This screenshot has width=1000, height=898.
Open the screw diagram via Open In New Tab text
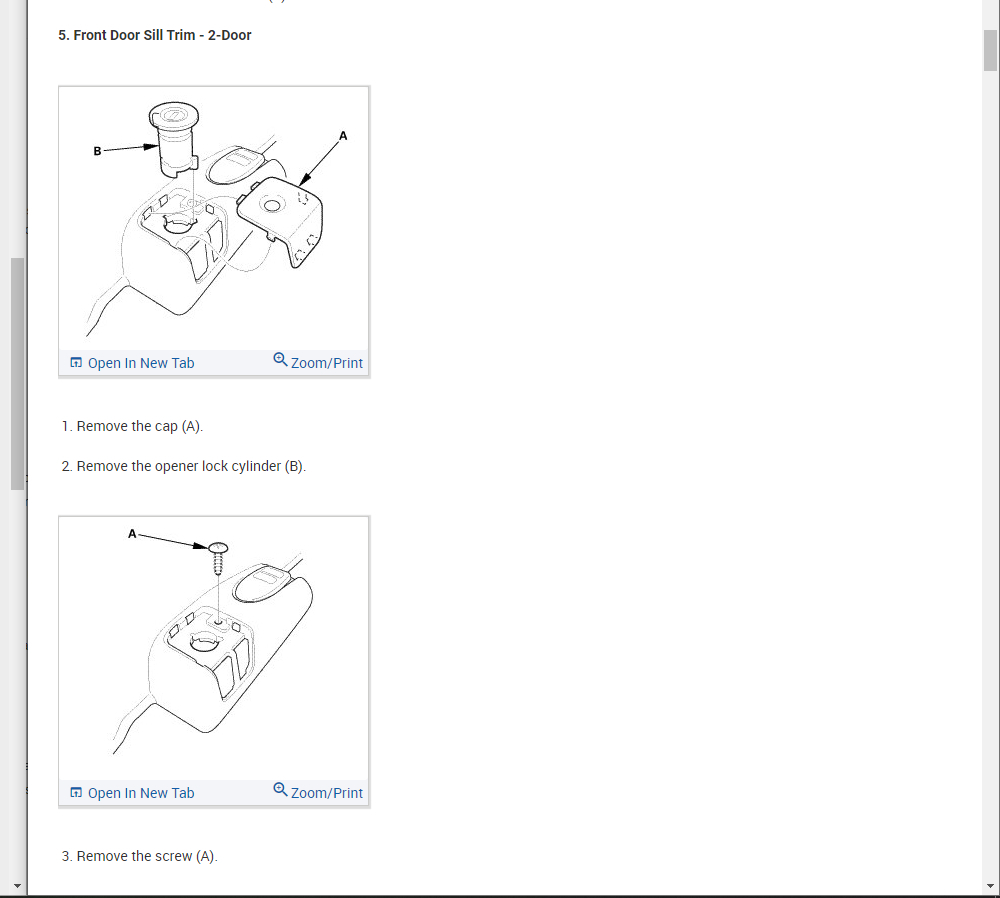(x=141, y=793)
